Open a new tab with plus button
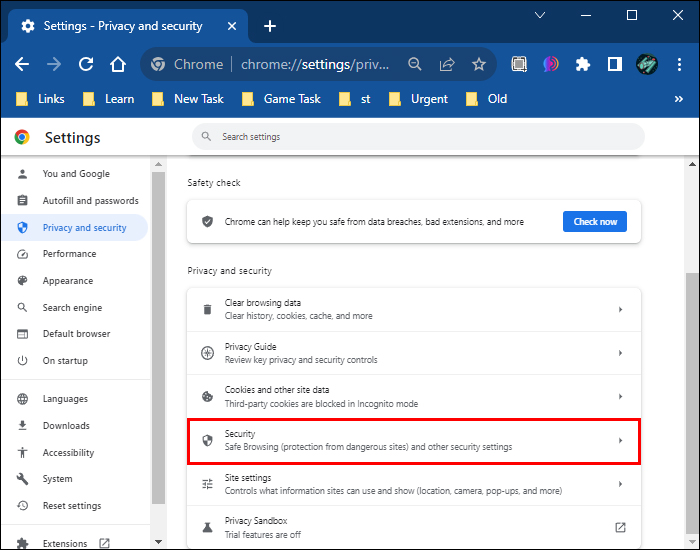 coord(269,26)
